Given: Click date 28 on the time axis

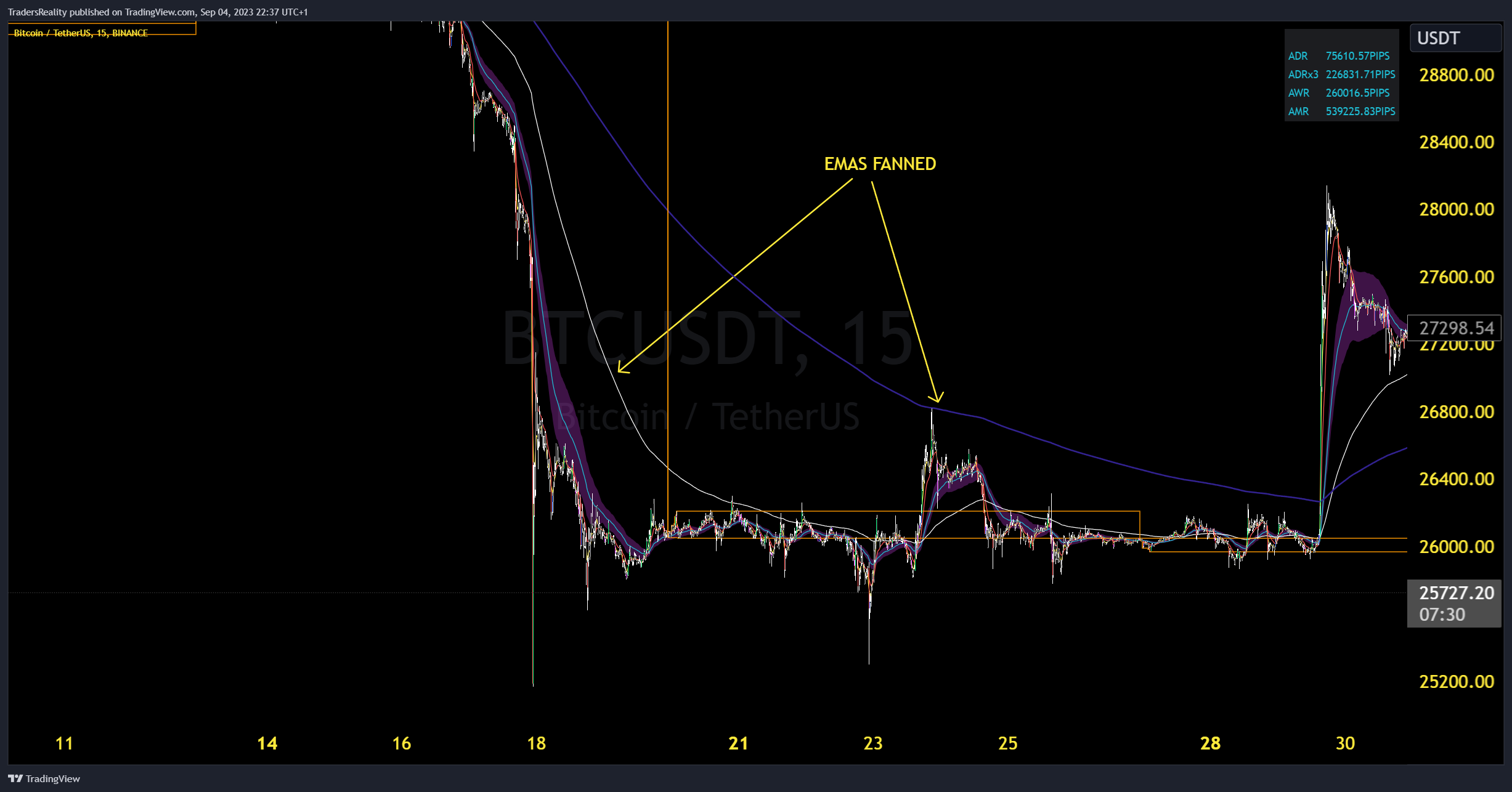Looking at the screenshot, I should pos(1210,743).
